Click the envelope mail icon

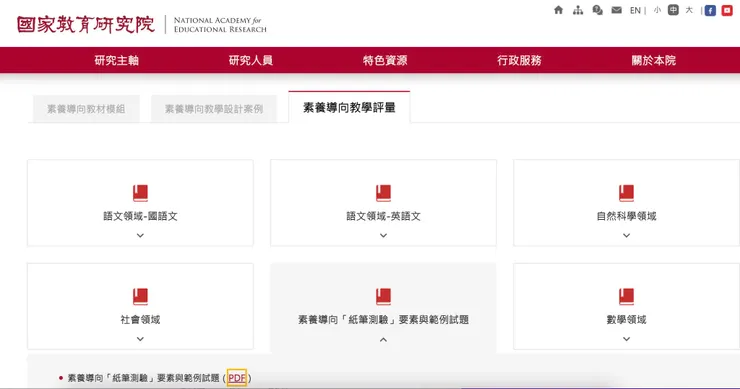coord(616,10)
